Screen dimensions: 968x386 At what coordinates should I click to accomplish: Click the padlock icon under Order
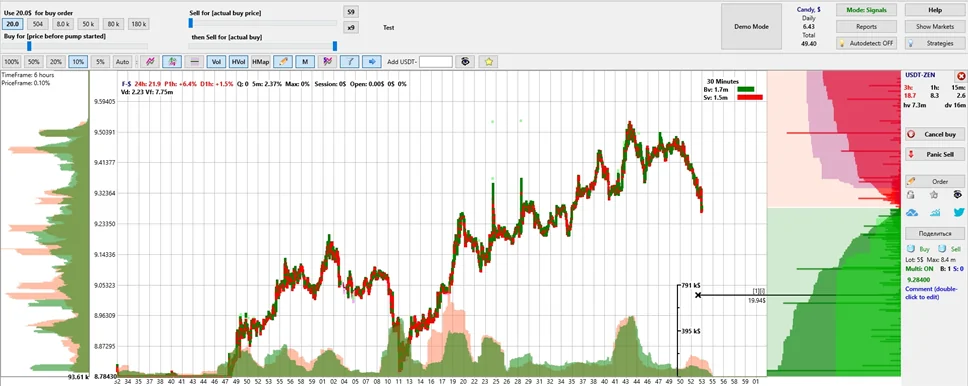pyautogui.click(x=911, y=195)
